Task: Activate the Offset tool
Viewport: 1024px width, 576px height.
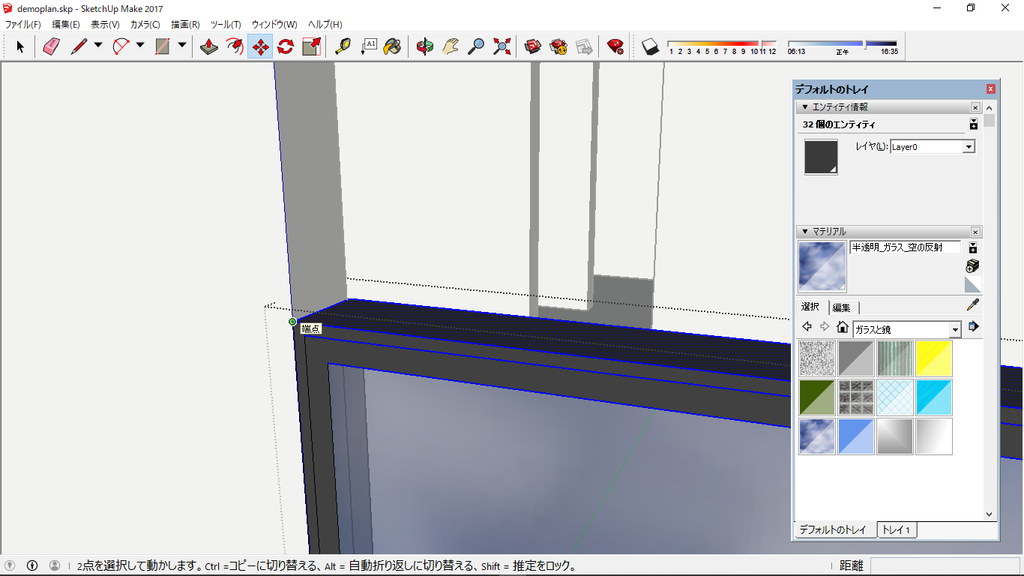Action: (x=234, y=47)
